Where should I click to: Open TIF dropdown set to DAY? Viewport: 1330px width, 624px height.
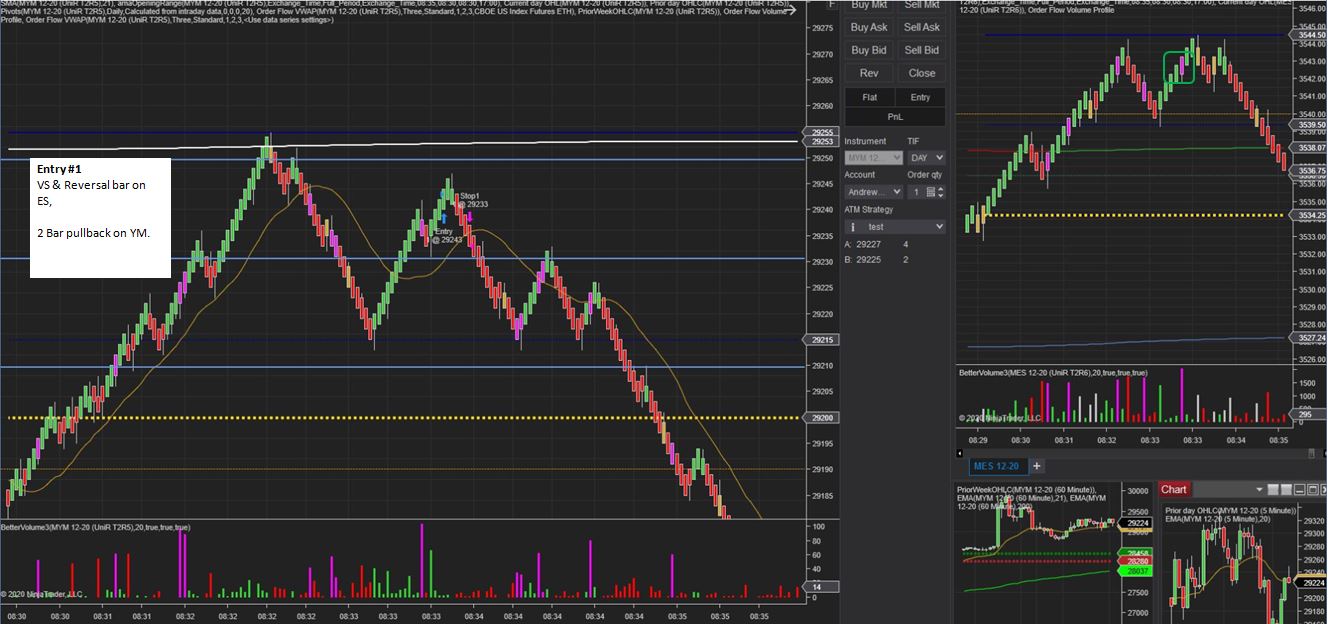point(926,157)
